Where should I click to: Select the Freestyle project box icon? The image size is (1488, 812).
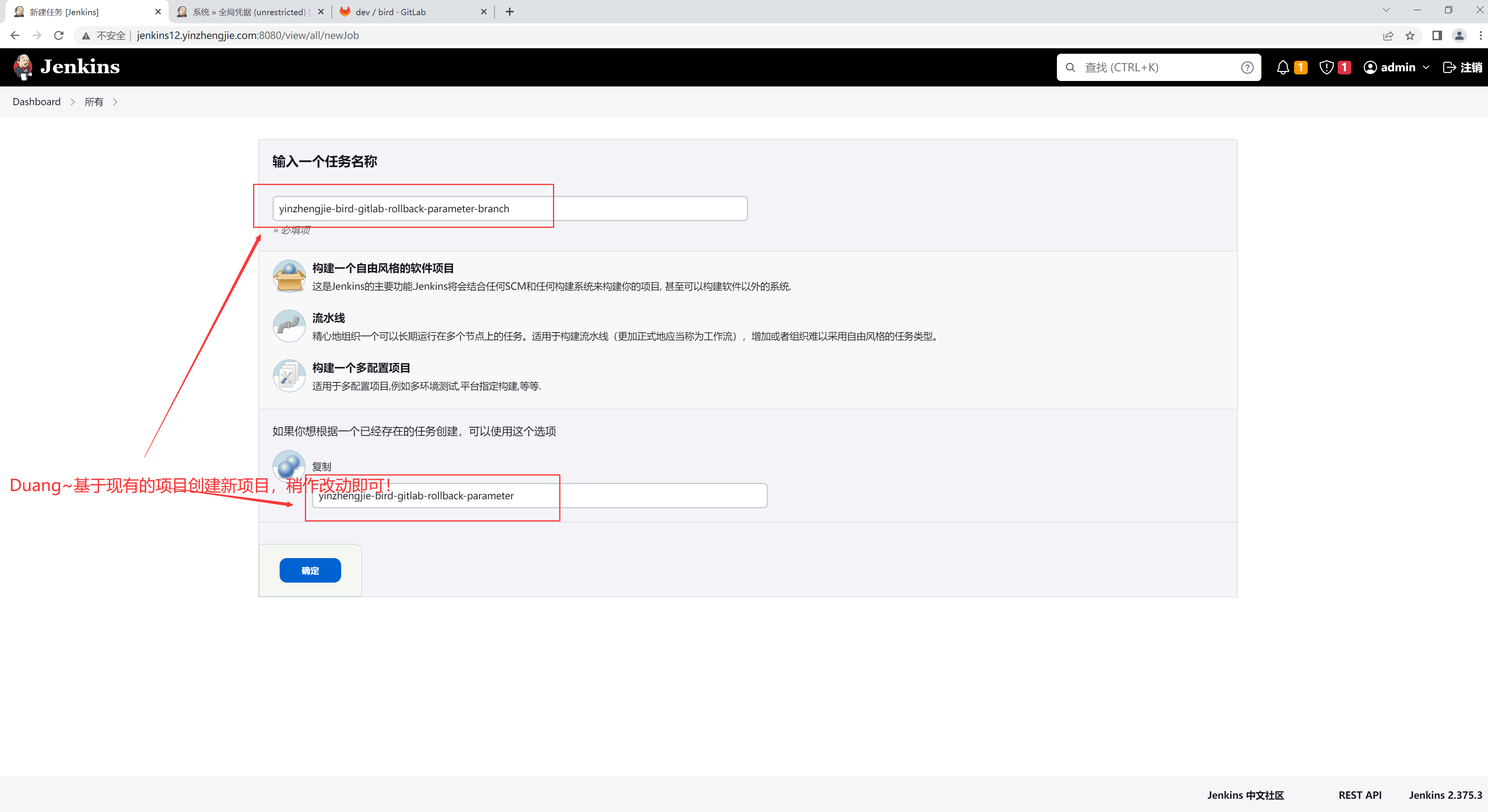pos(289,276)
